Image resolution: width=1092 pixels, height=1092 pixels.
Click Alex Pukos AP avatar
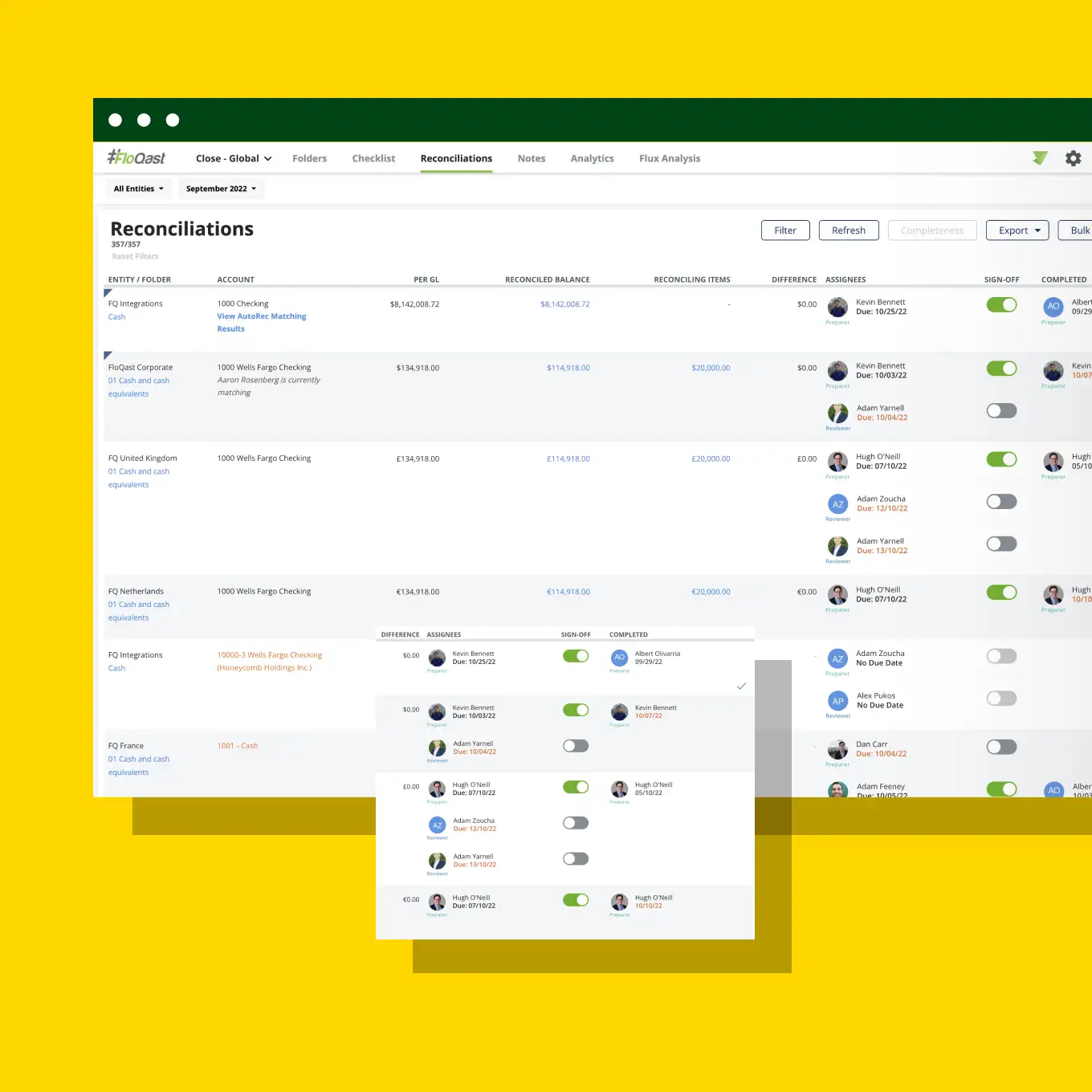coord(837,701)
